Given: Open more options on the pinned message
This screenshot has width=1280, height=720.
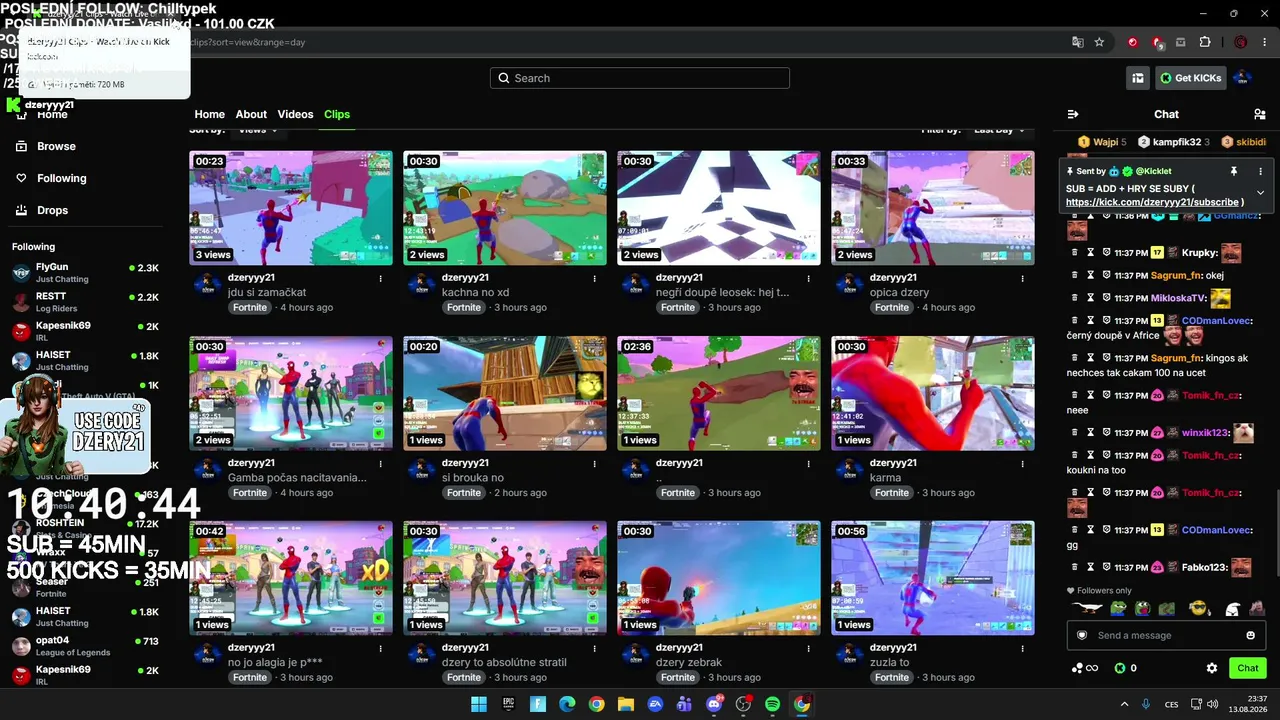Looking at the screenshot, I should (x=1260, y=171).
